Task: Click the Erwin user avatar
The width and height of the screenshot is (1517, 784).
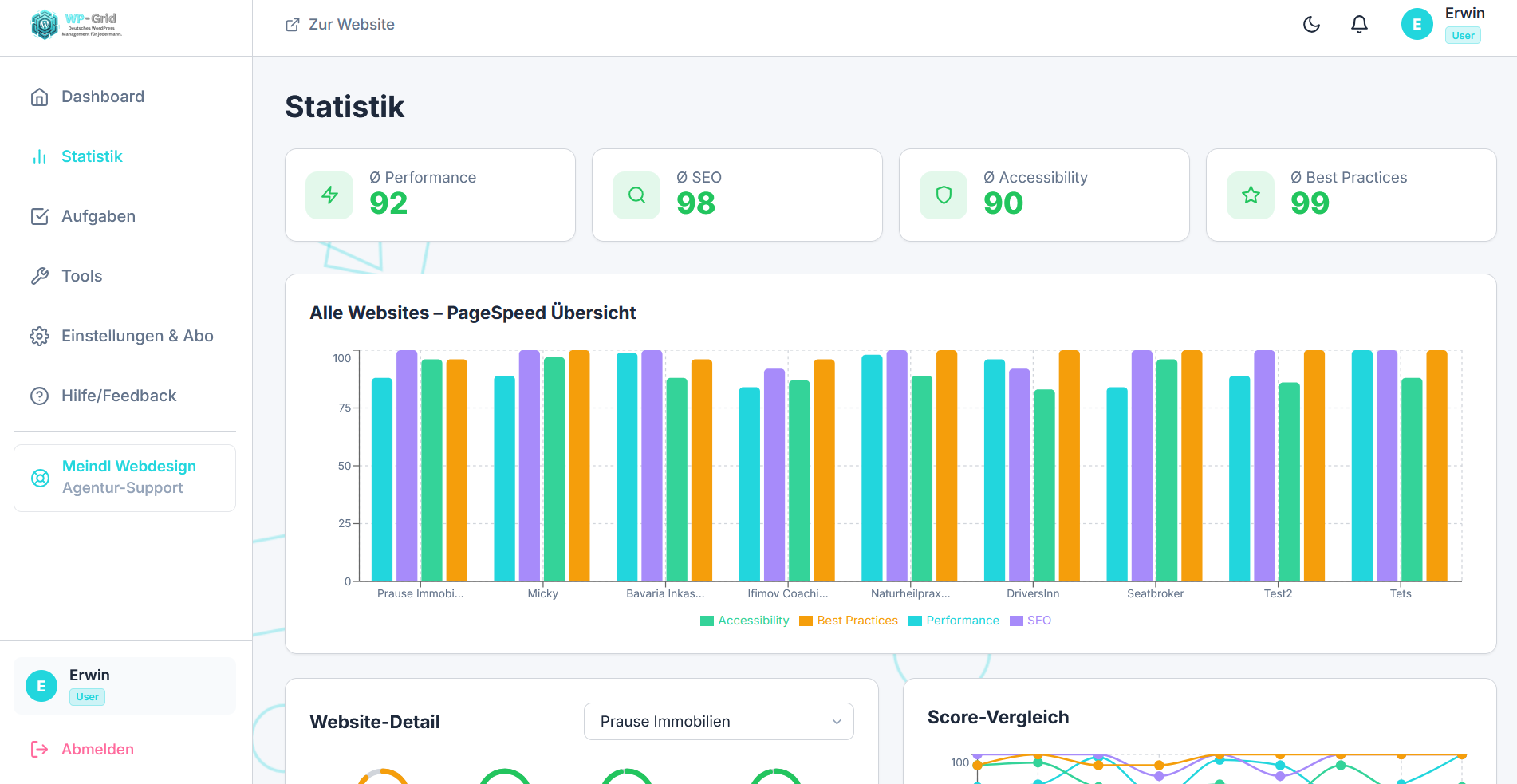Action: pos(1417,24)
